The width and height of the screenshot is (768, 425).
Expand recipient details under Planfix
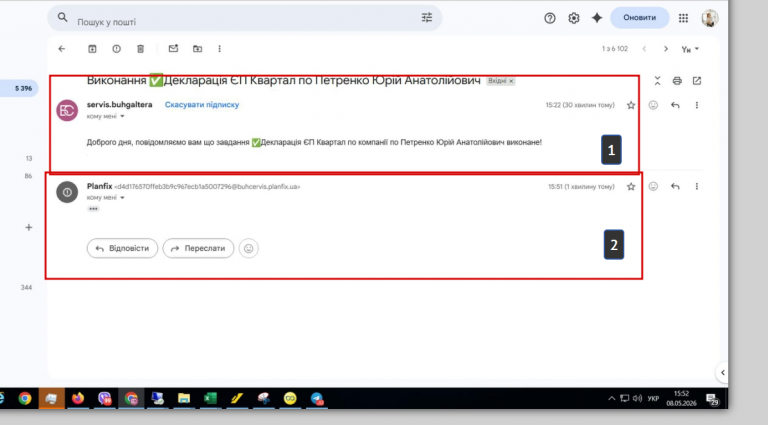coord(122,198)
